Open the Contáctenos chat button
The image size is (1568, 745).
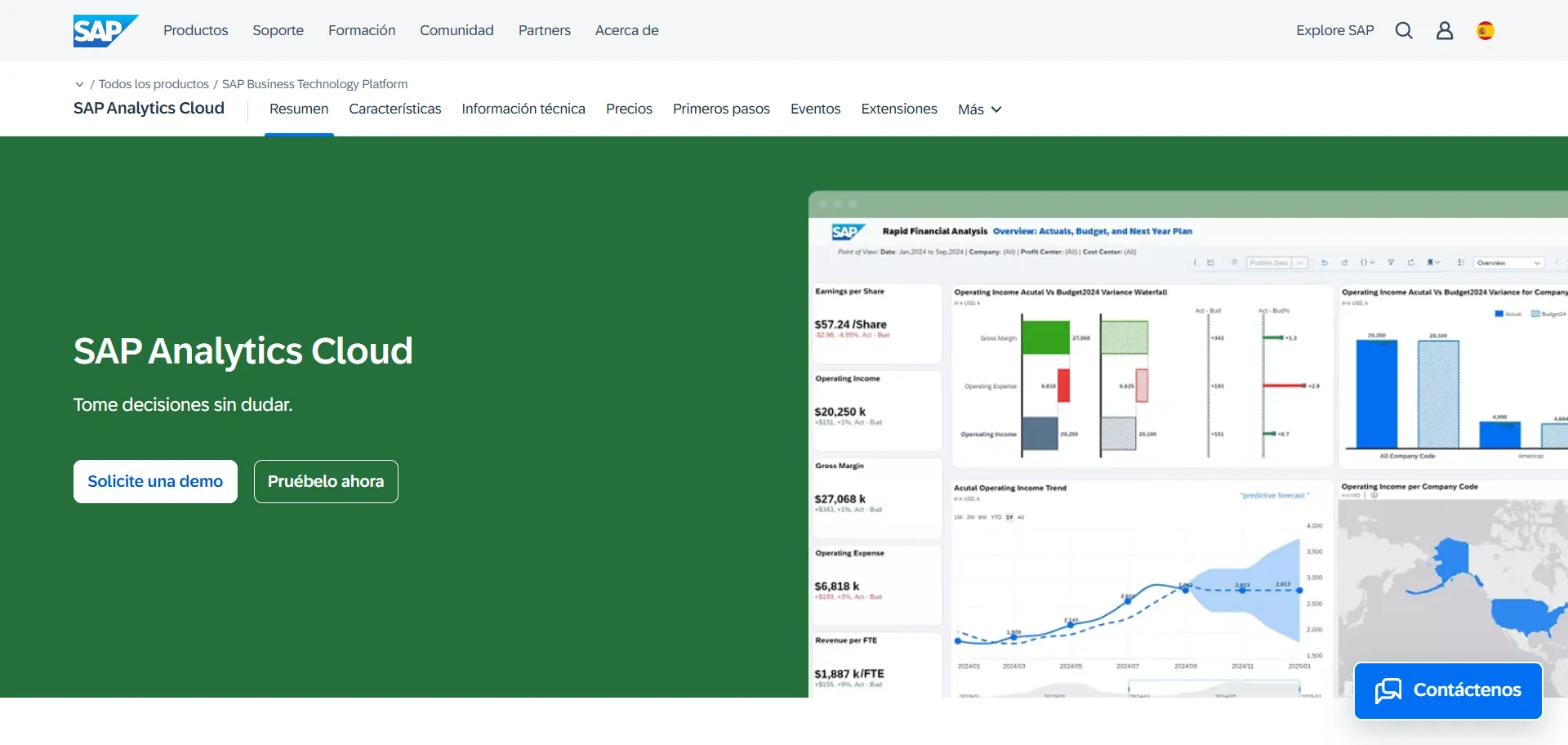(1448, 691)
